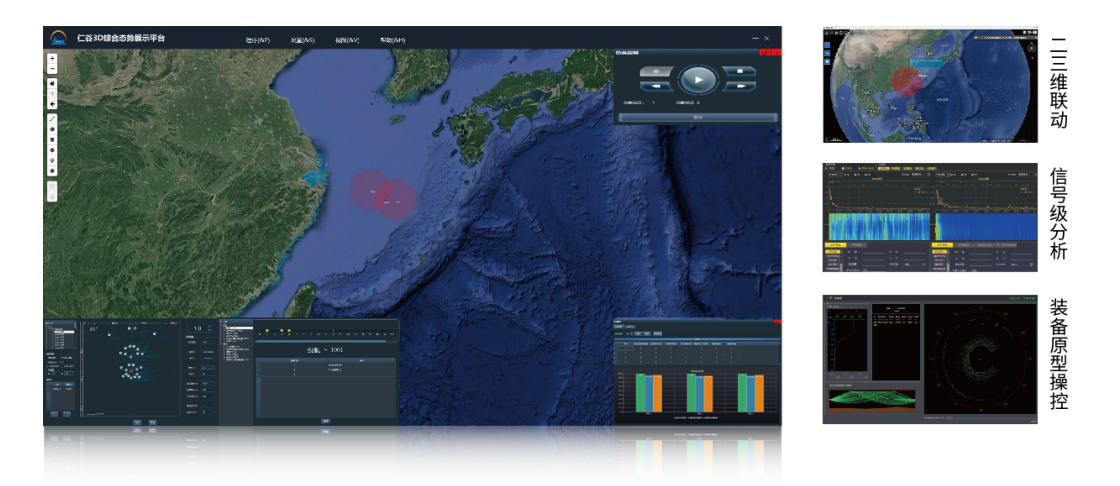The image size is (1120, 486).
Task: Open the 信号级分析 spectrum thumbnail
Action: 929,217
